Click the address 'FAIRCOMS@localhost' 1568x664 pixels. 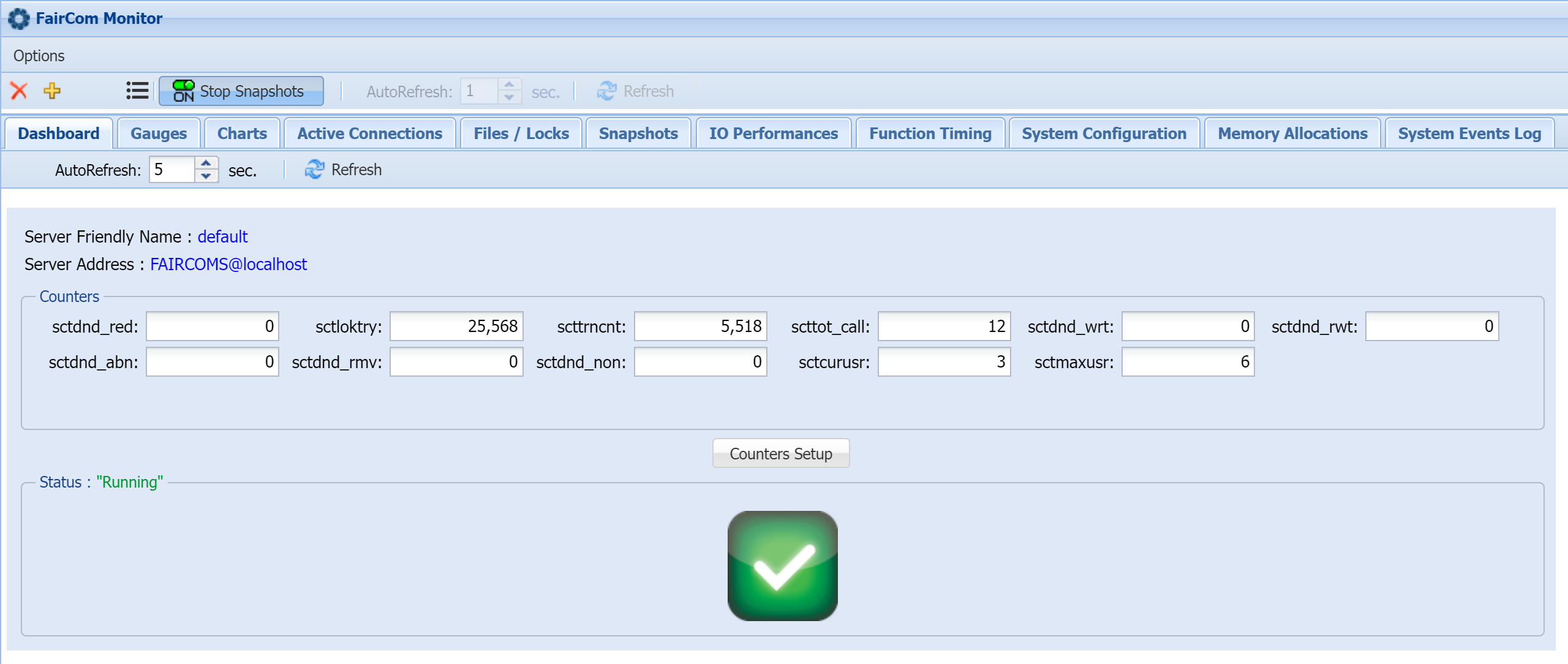click(228, 264)
